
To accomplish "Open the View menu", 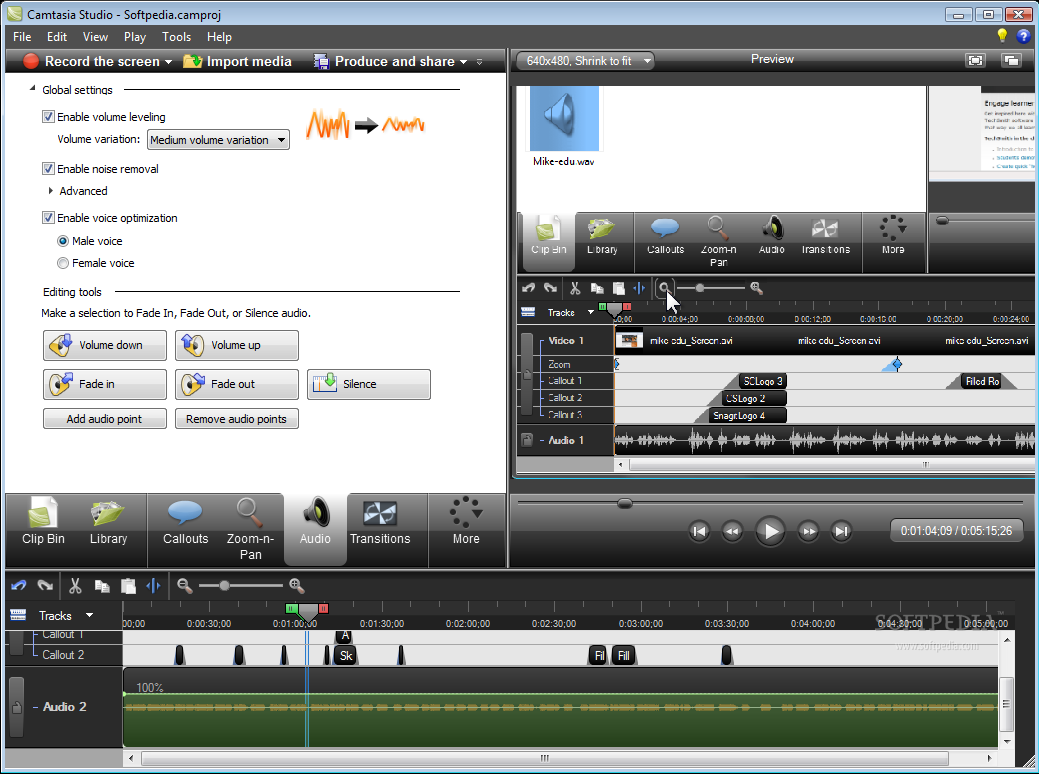I will pos(95,37).
